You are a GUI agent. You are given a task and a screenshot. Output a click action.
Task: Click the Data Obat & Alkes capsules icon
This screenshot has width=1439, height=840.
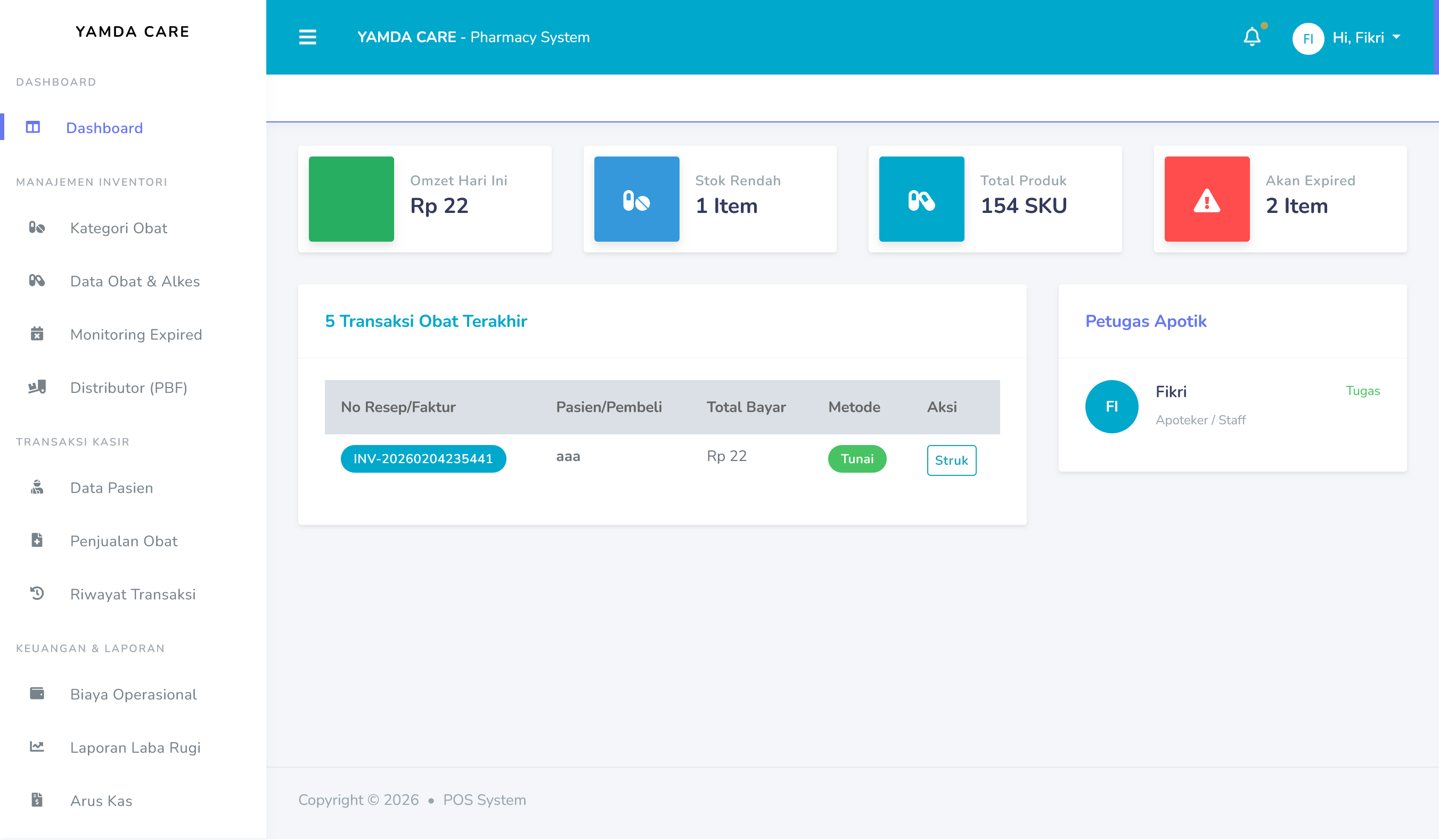pos(37,281)
